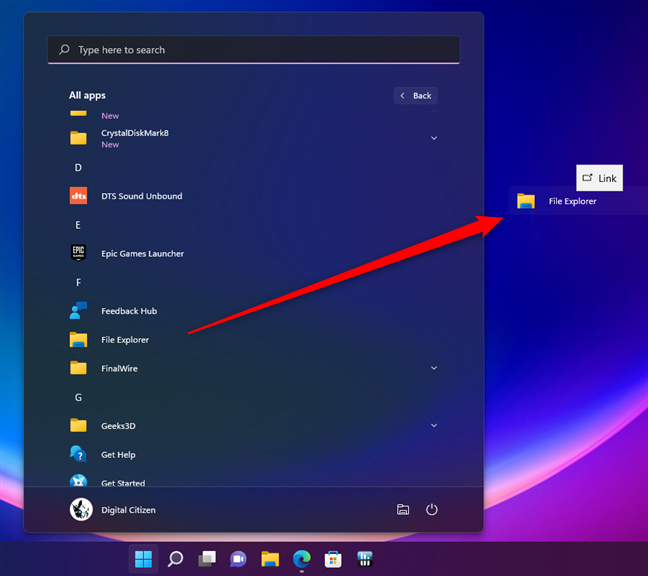The width and height of the screenshot is (648, 576).
Task: Go Back from All apps list
Action: [416, 96]
